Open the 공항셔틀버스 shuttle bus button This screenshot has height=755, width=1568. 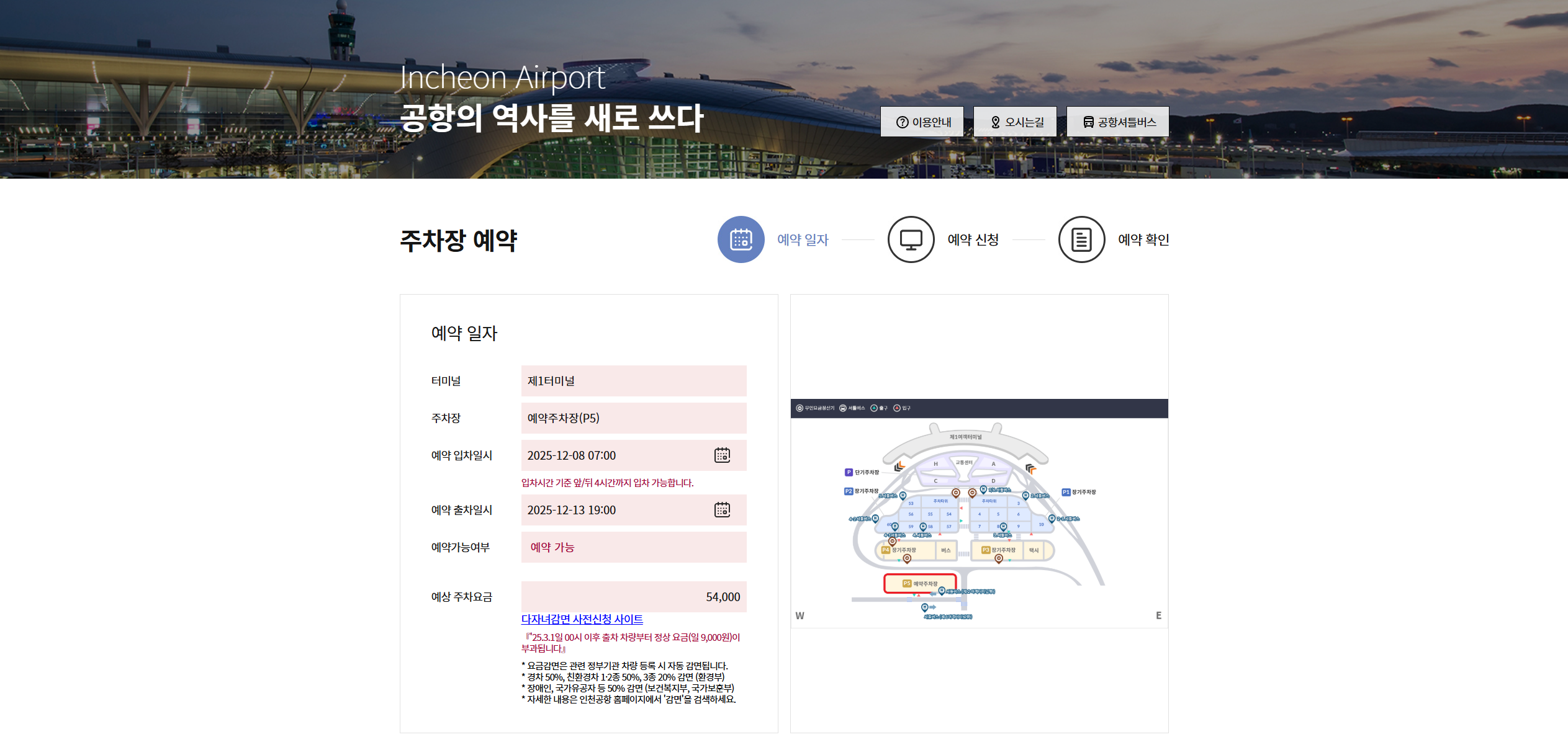point(1117,122)
